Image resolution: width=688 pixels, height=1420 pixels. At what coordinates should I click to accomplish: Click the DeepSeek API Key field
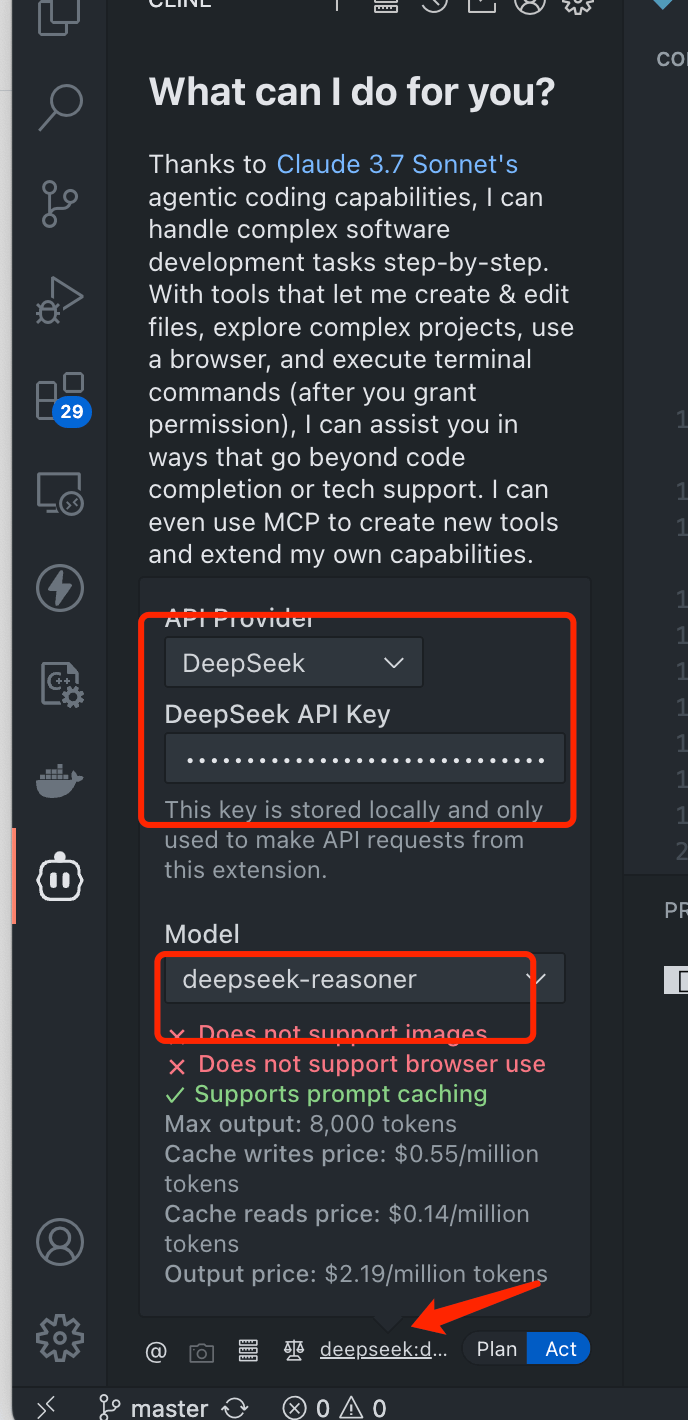[365, 758]
